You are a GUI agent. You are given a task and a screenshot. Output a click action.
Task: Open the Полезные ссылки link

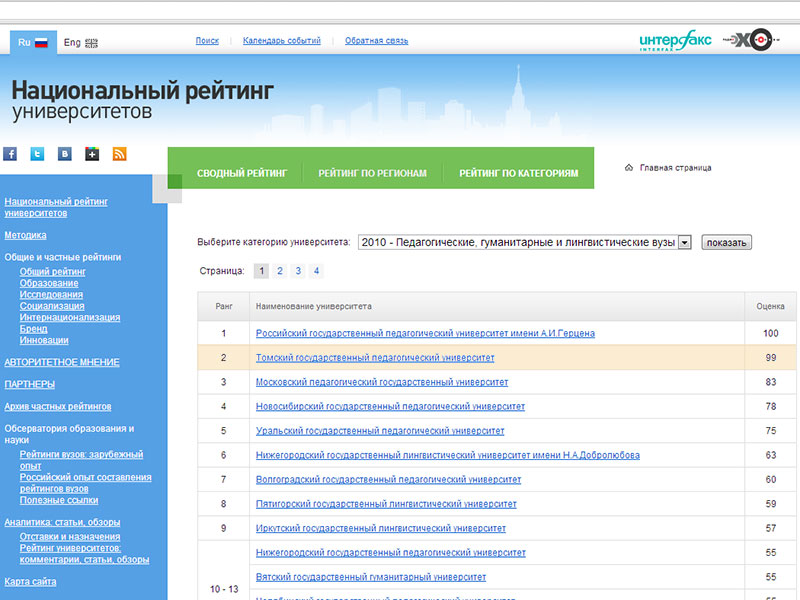(59, 501)
